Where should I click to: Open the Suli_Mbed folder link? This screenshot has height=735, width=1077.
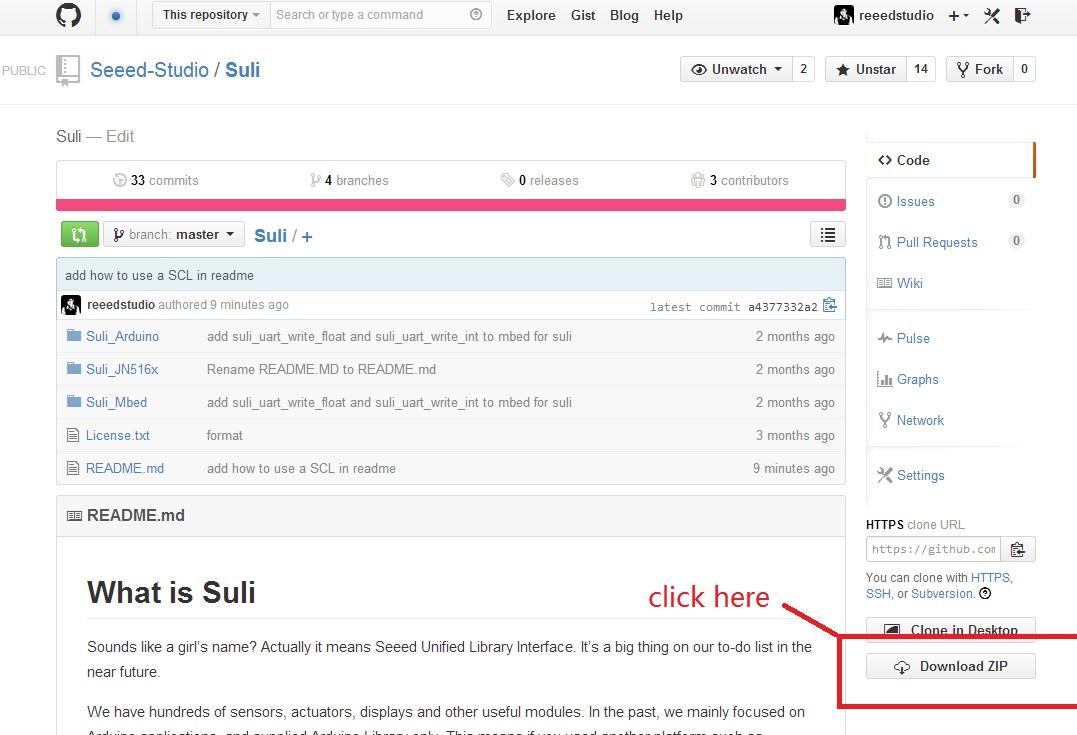[116, 402]
